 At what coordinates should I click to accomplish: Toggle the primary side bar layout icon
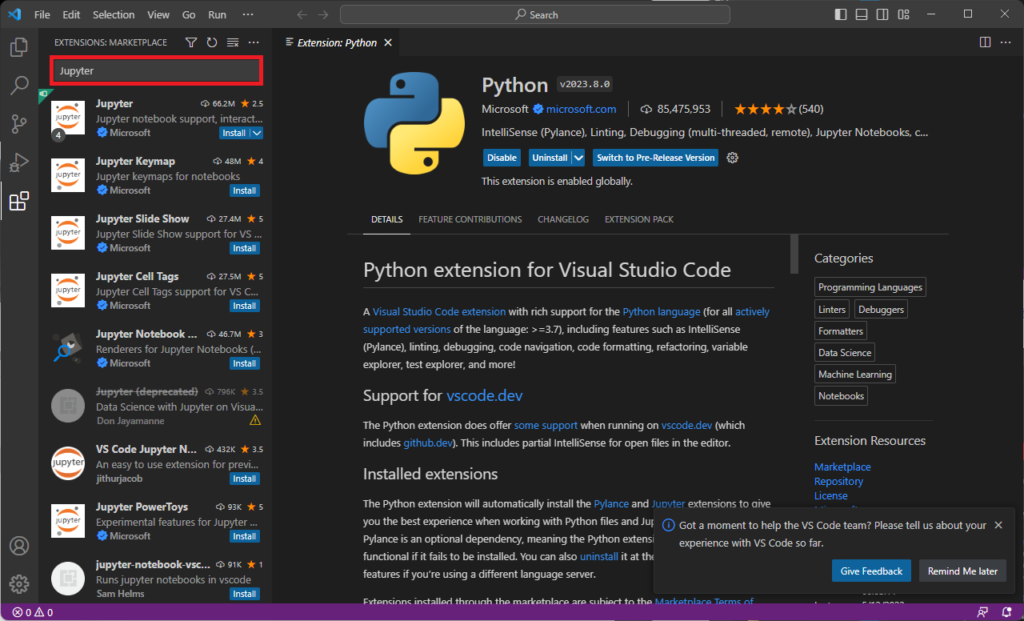tap(840, 14)
